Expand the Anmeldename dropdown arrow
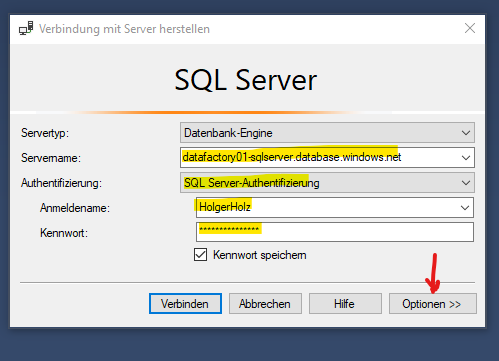 pos(465,208)
